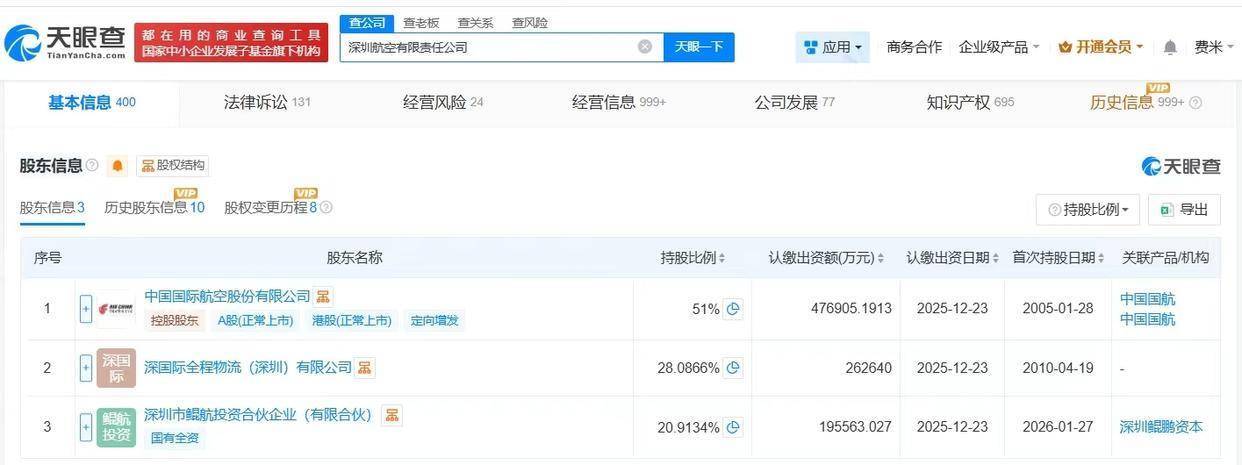Screen dimensions: 1242x465
Task: Open pie chart for 28.0866% shareholding
Action: 734,368
